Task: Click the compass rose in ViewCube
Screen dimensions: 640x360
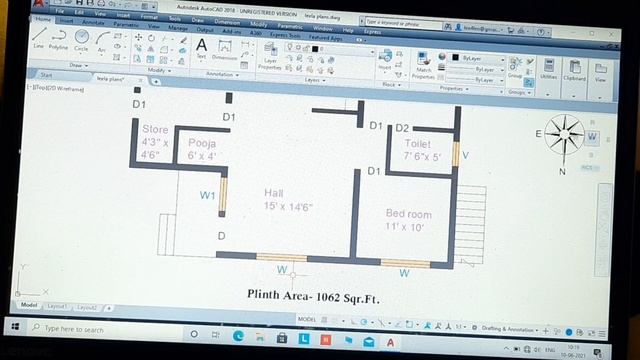Action: point(563,134)
